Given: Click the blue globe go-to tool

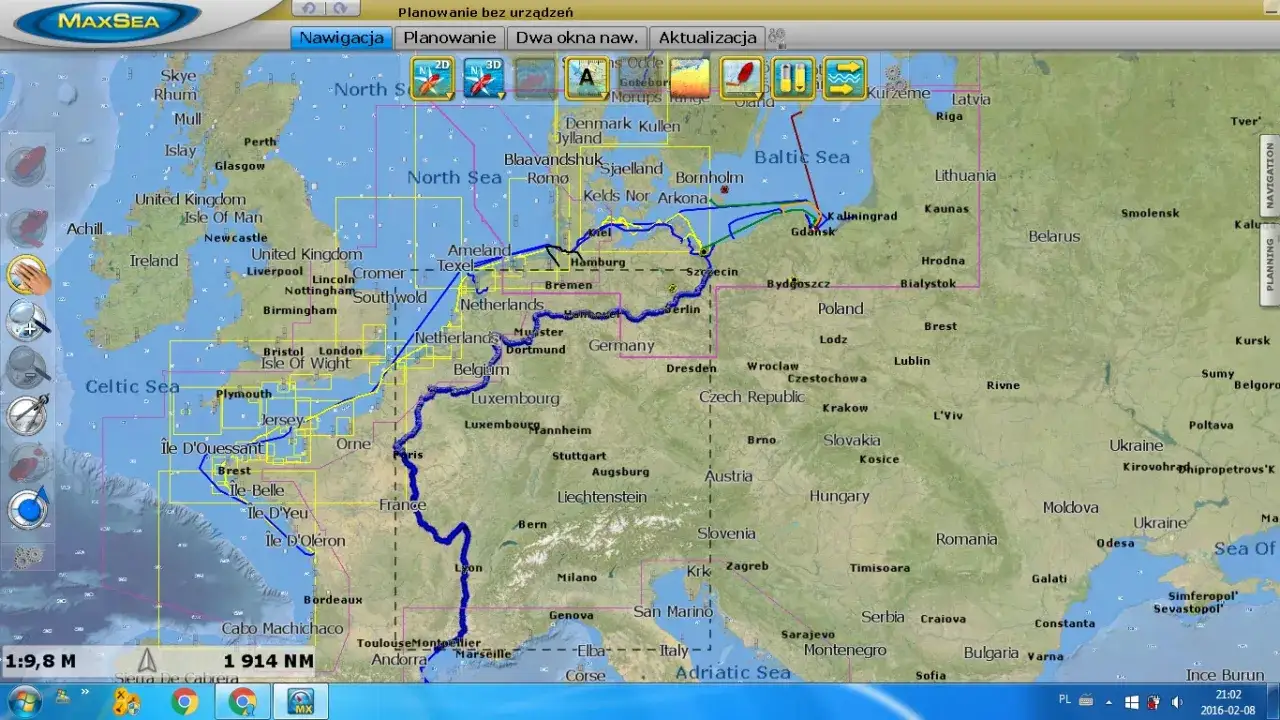Looking at the screenshot, I should pyautogui.click(x=28, y=508).
